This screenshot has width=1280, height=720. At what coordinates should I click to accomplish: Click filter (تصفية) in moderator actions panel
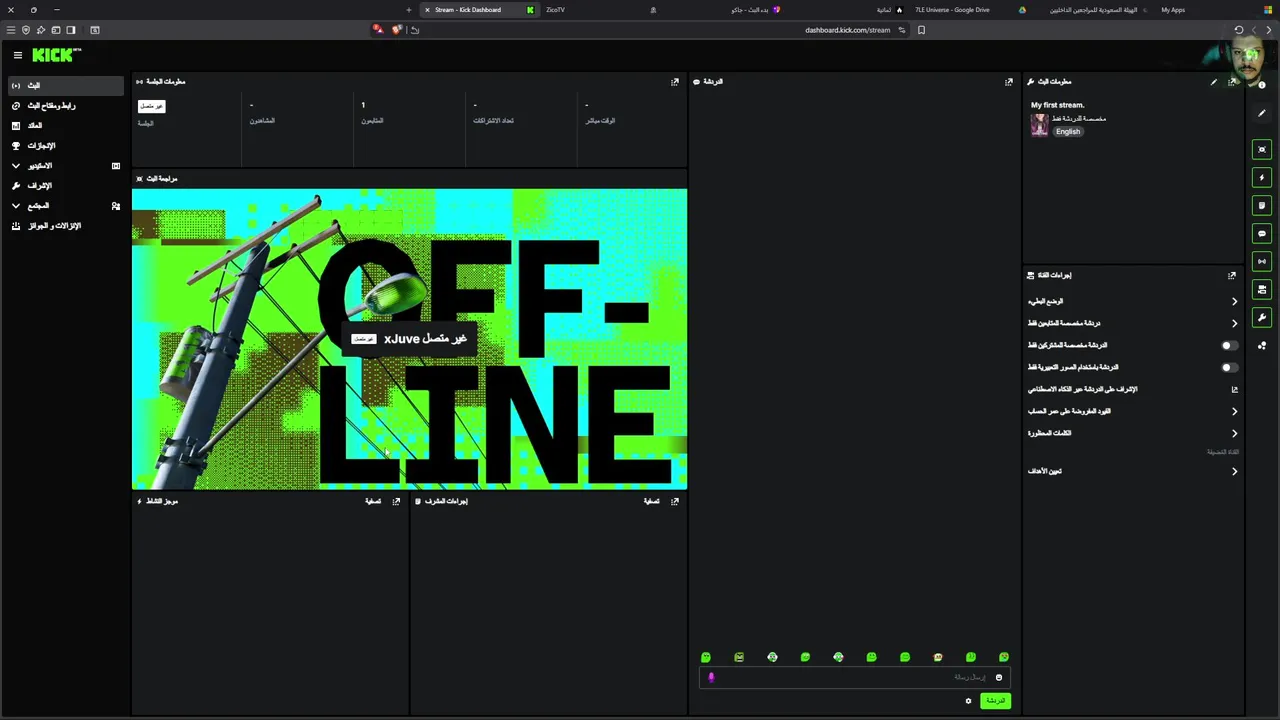coord(651,501)
